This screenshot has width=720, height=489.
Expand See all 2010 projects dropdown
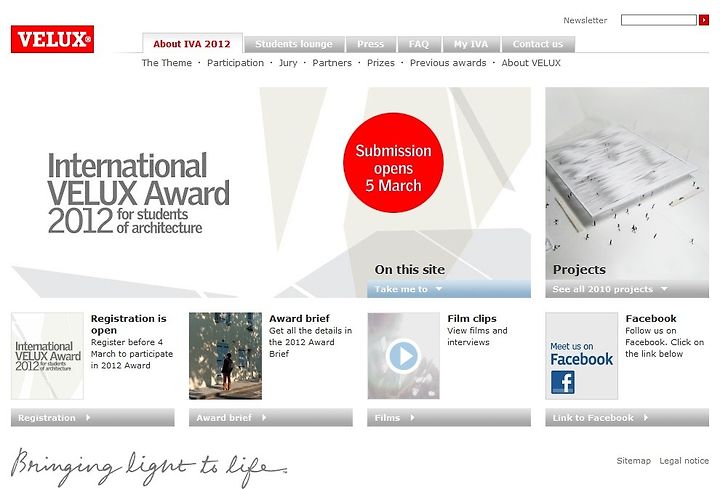[627, 289]
